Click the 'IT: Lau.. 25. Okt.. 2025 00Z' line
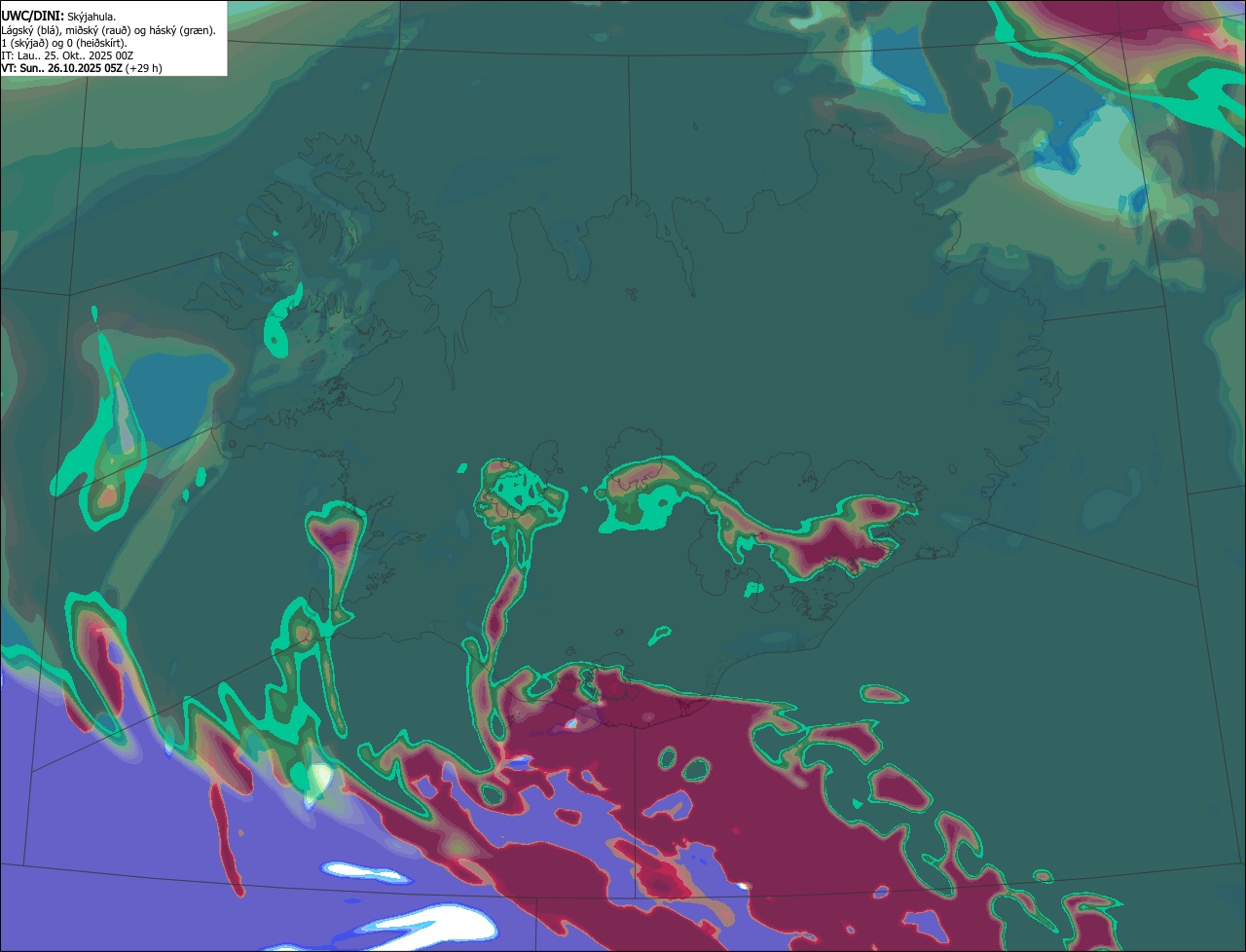This screenshot has width=1246, height=952. tap(67, 55)
